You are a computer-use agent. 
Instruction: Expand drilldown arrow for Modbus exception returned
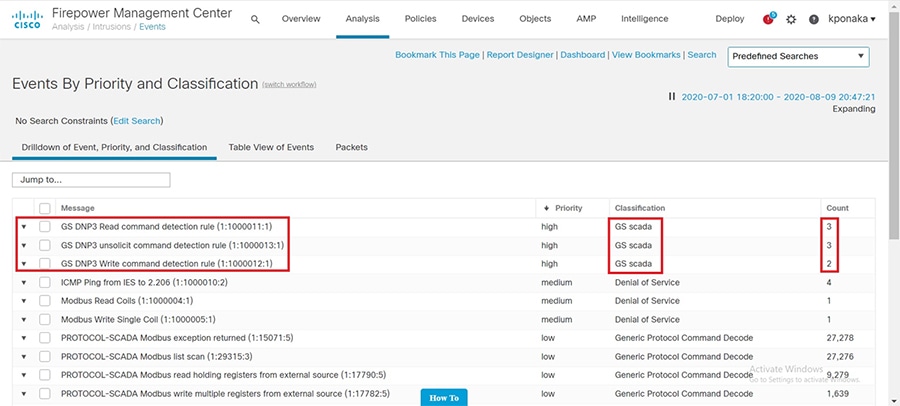point(24,338)
